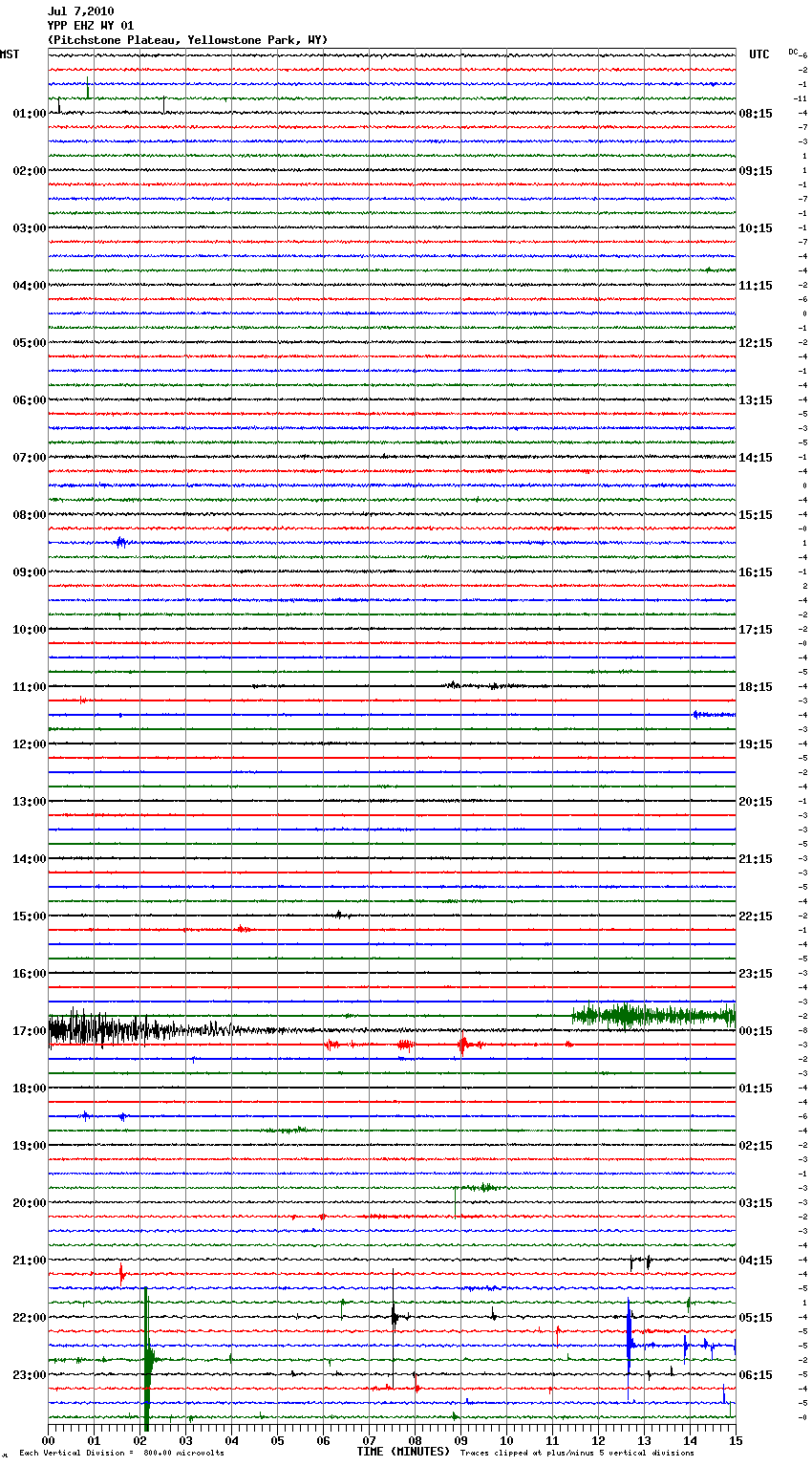Select the 03:00 MST time label
Image resolution: width=812 pixels, height=1466 pixels.
[30, 228]
